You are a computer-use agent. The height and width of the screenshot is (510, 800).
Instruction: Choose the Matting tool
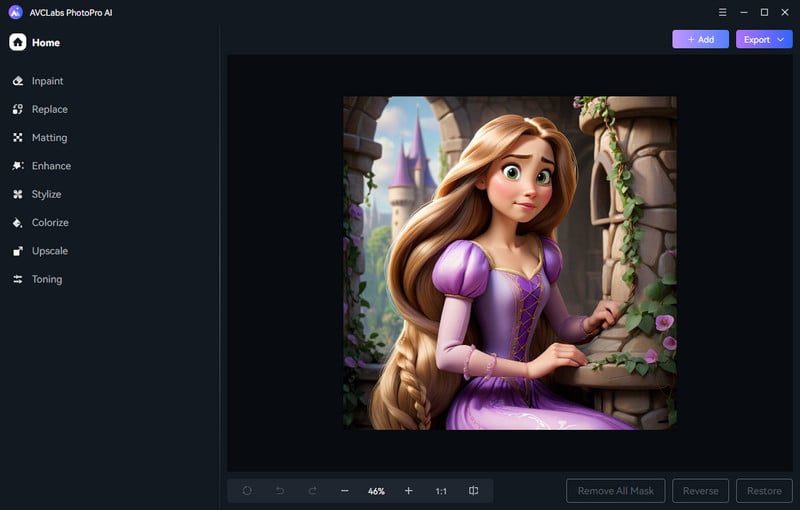tap(40, 138)
